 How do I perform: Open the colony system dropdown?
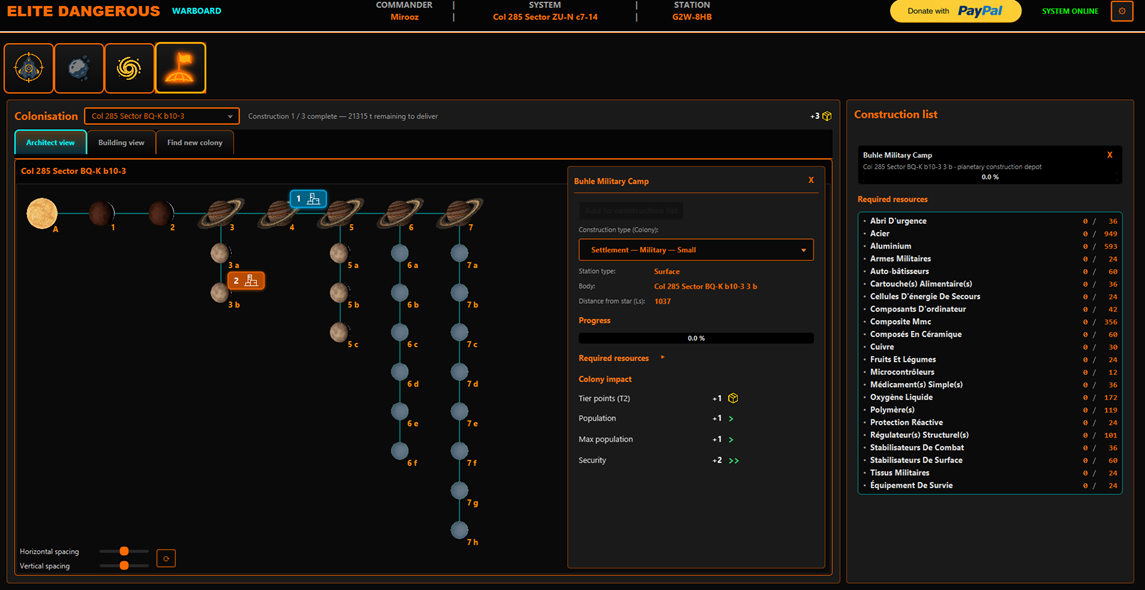[x=162, y=116]
